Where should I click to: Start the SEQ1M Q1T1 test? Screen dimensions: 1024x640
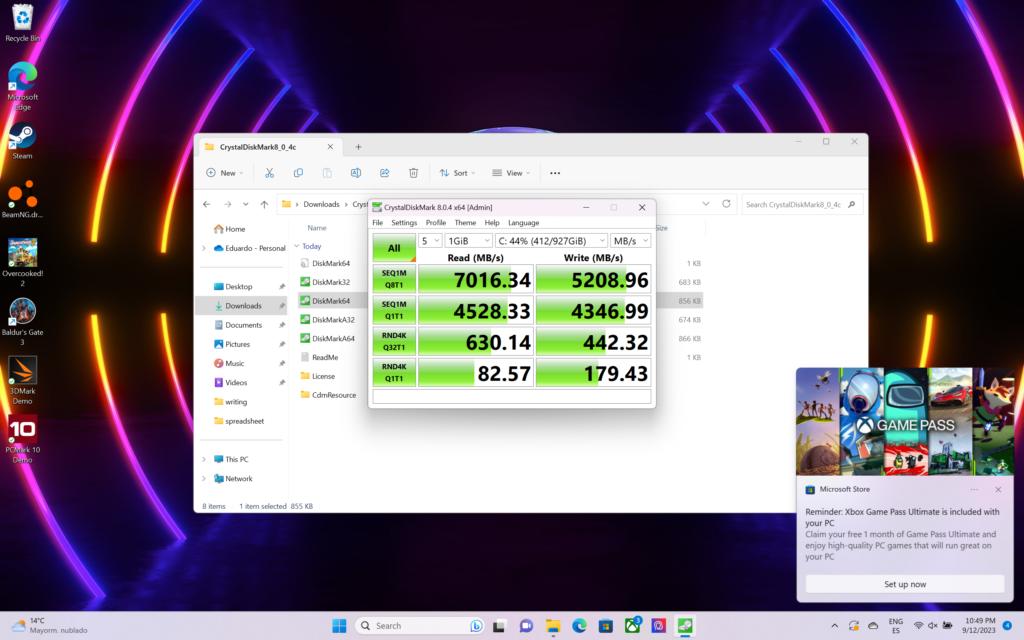[x=394, y=310]
